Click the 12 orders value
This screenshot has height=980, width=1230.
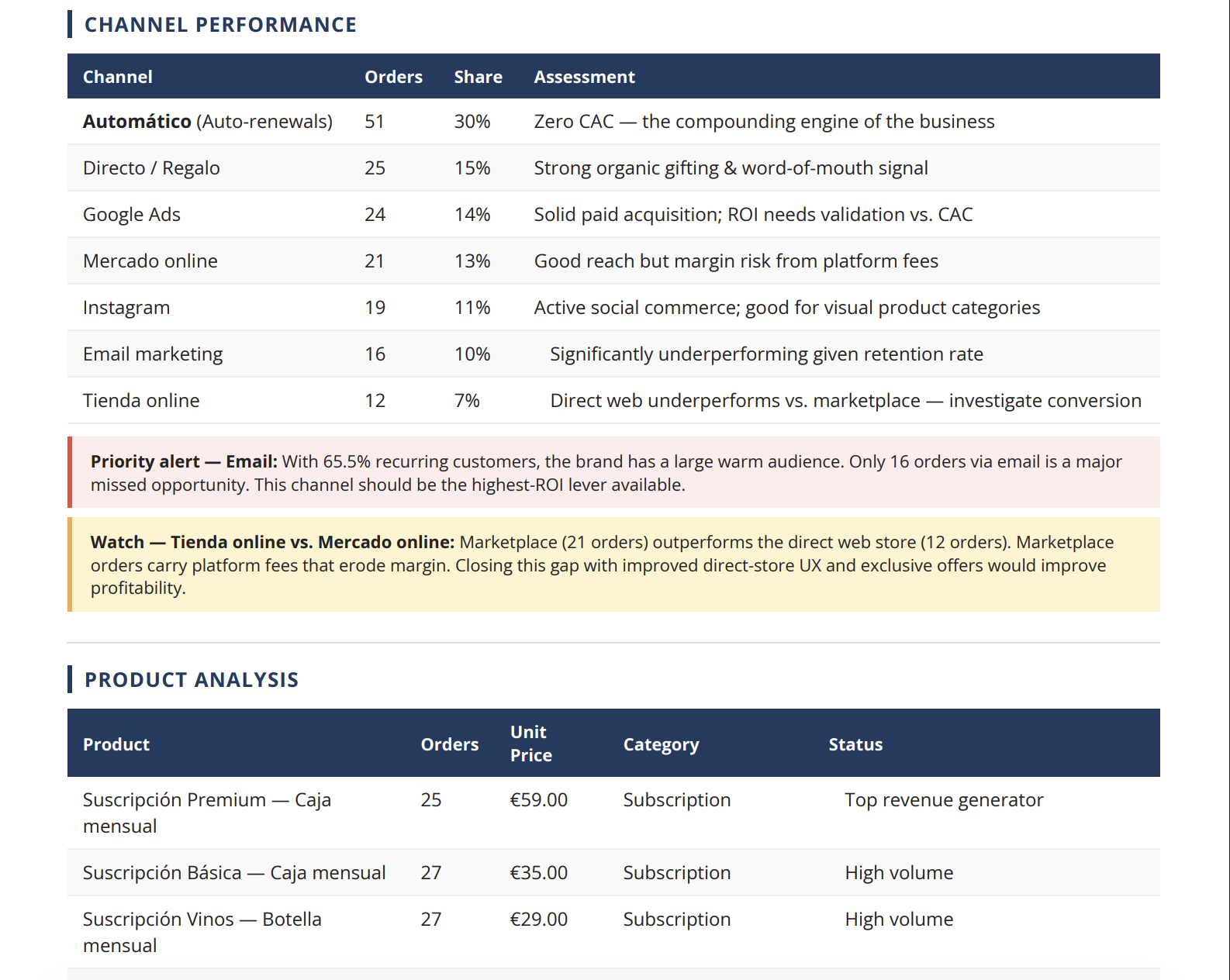click(375, 401)
